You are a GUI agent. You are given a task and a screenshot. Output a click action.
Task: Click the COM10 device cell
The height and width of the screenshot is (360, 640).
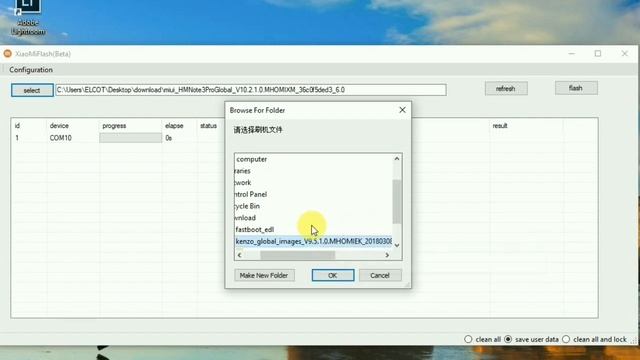pyautogui.click(x=60, y=138)
